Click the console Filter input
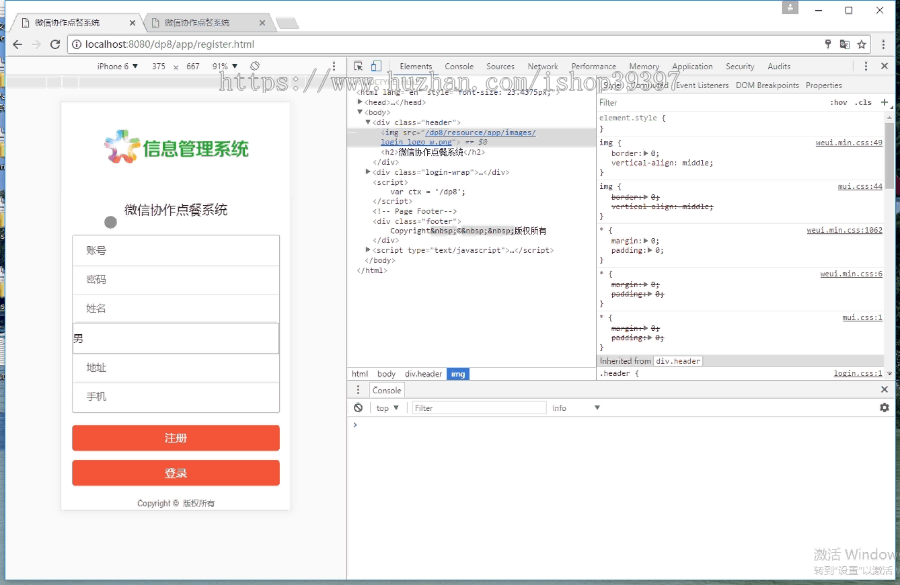 479,408
